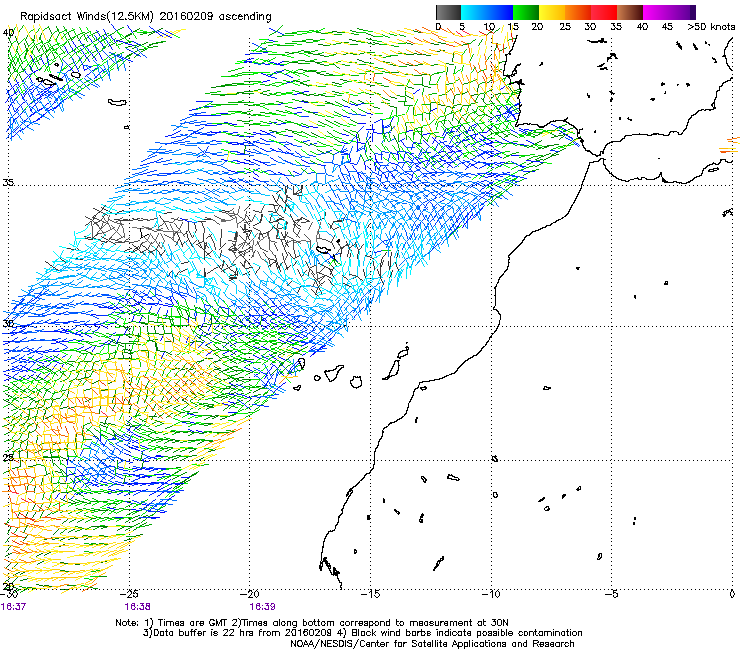Click the green 15–20 knots legend segment
The height and width of the screenshot is (650, 740).
click(x=526, y=12)
